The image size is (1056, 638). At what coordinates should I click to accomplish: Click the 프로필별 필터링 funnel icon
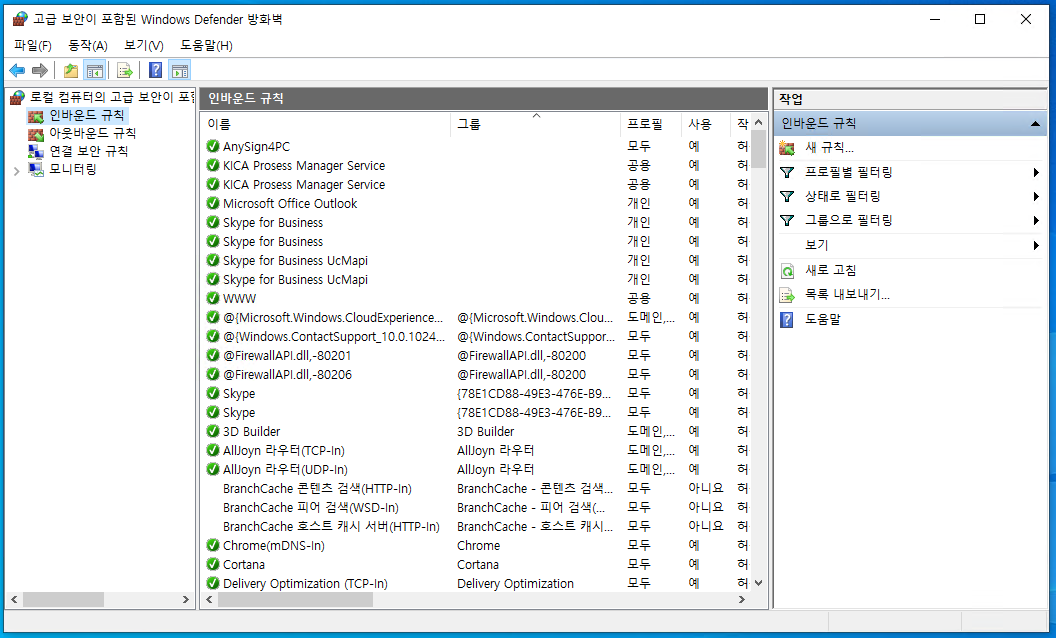point(787,172)
